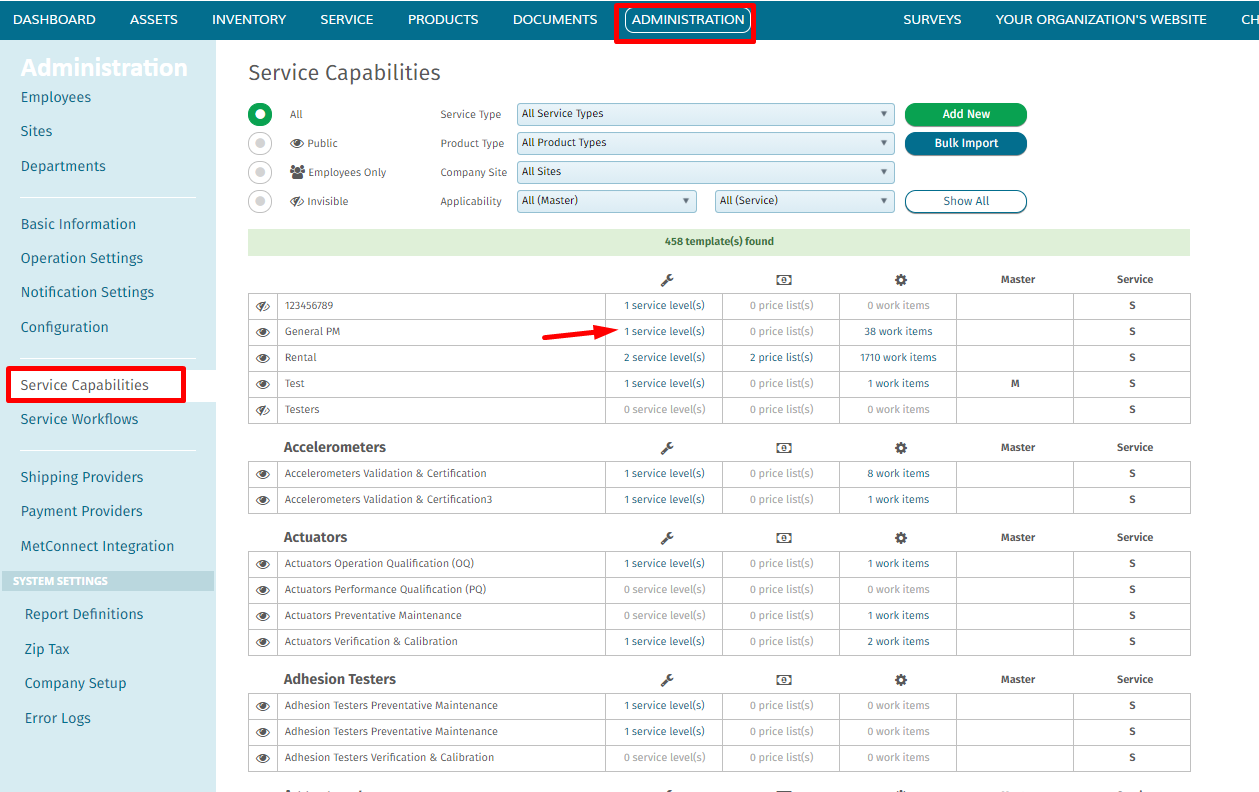
Task: Open the Administration menu
Action: (688, 19)
